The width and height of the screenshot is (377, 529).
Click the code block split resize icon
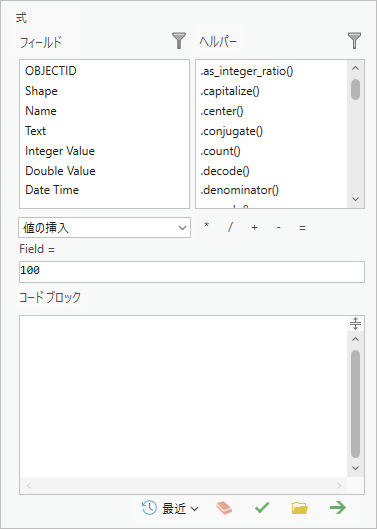[355, 324]
